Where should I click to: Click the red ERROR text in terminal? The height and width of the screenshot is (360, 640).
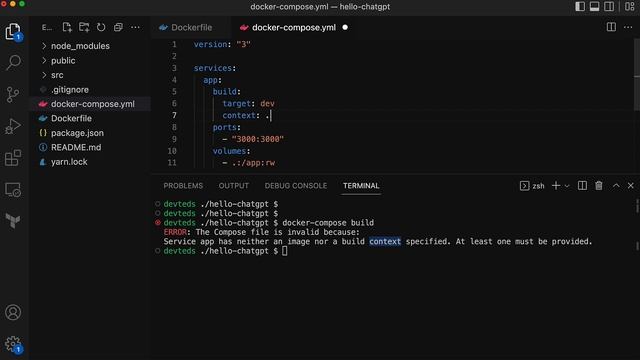pyautogui.click(x=175, y=232)
